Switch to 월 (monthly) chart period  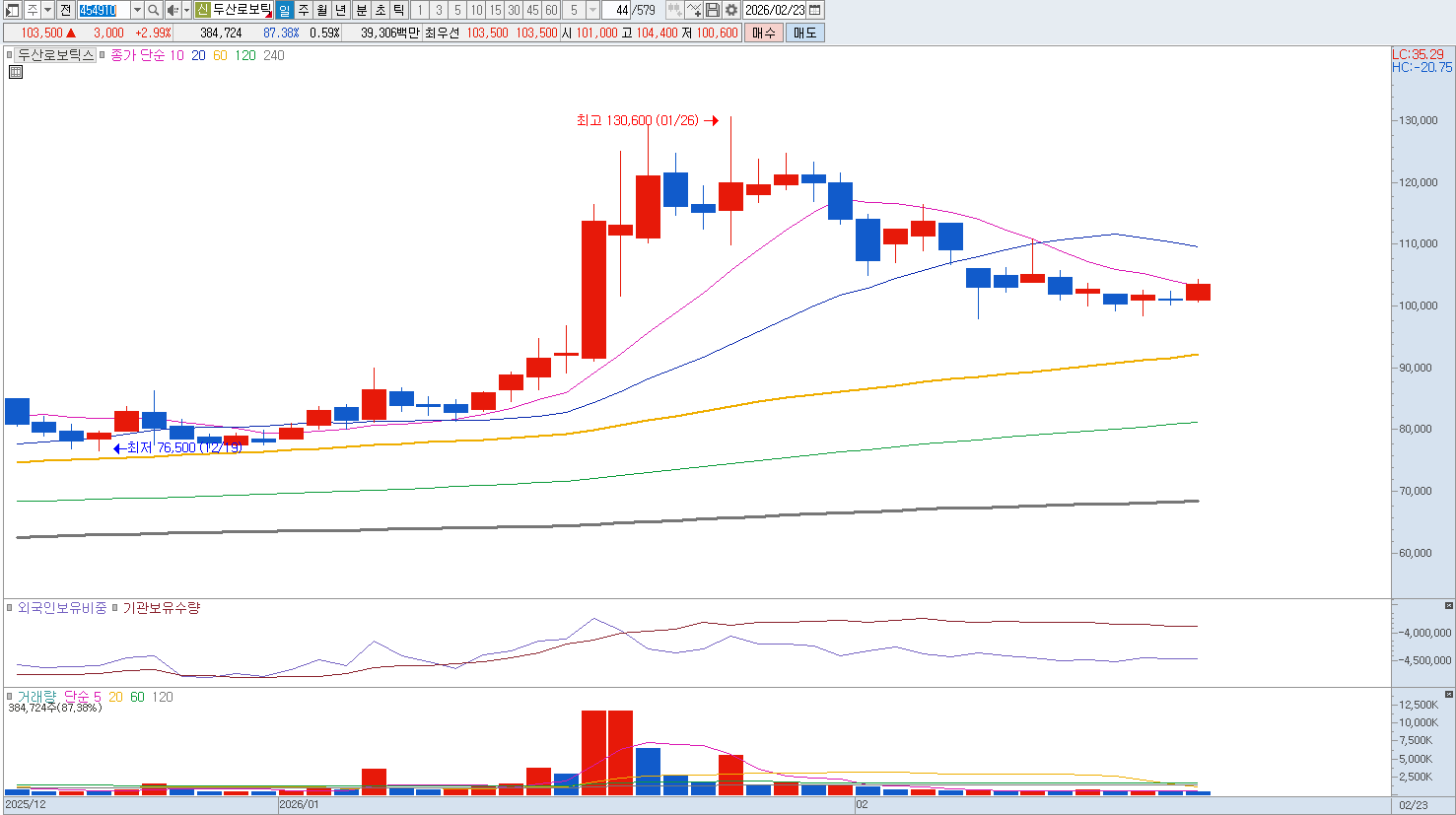click(x=322, y=10)
